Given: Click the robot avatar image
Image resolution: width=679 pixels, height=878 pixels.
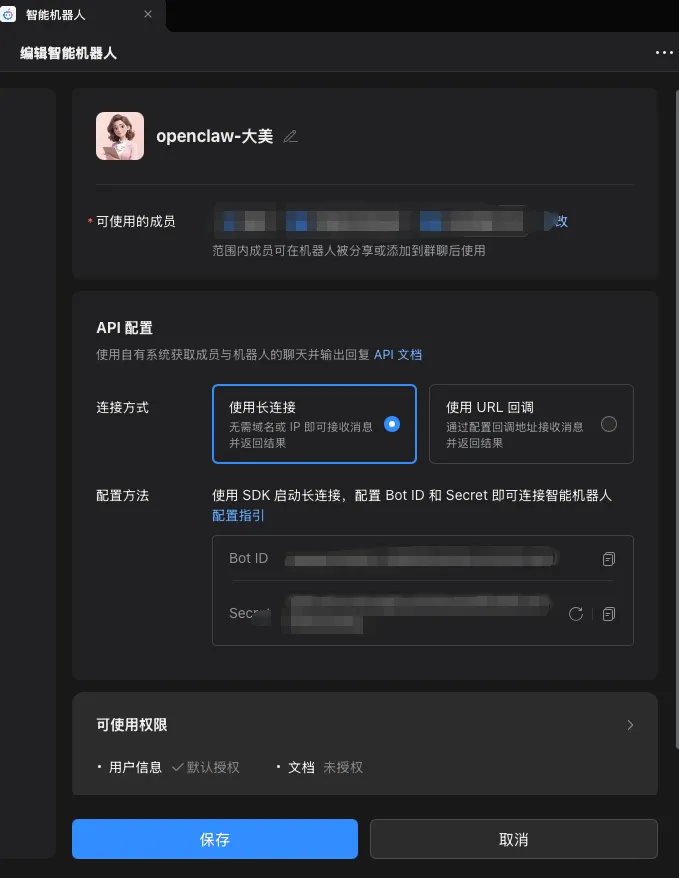Looking at the screenshot, I should [120, 136].
